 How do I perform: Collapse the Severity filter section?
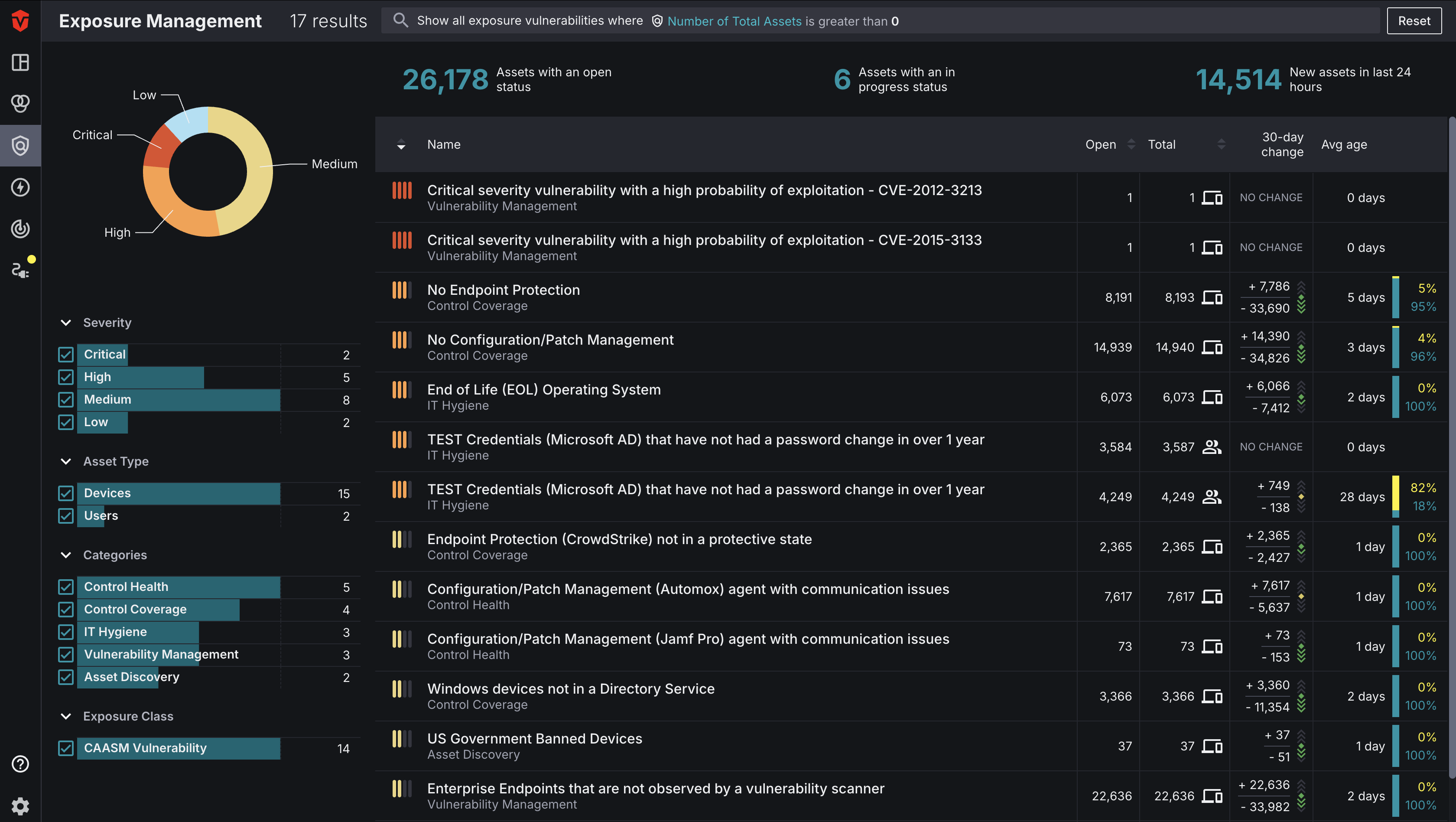click(x=65, y=322)
